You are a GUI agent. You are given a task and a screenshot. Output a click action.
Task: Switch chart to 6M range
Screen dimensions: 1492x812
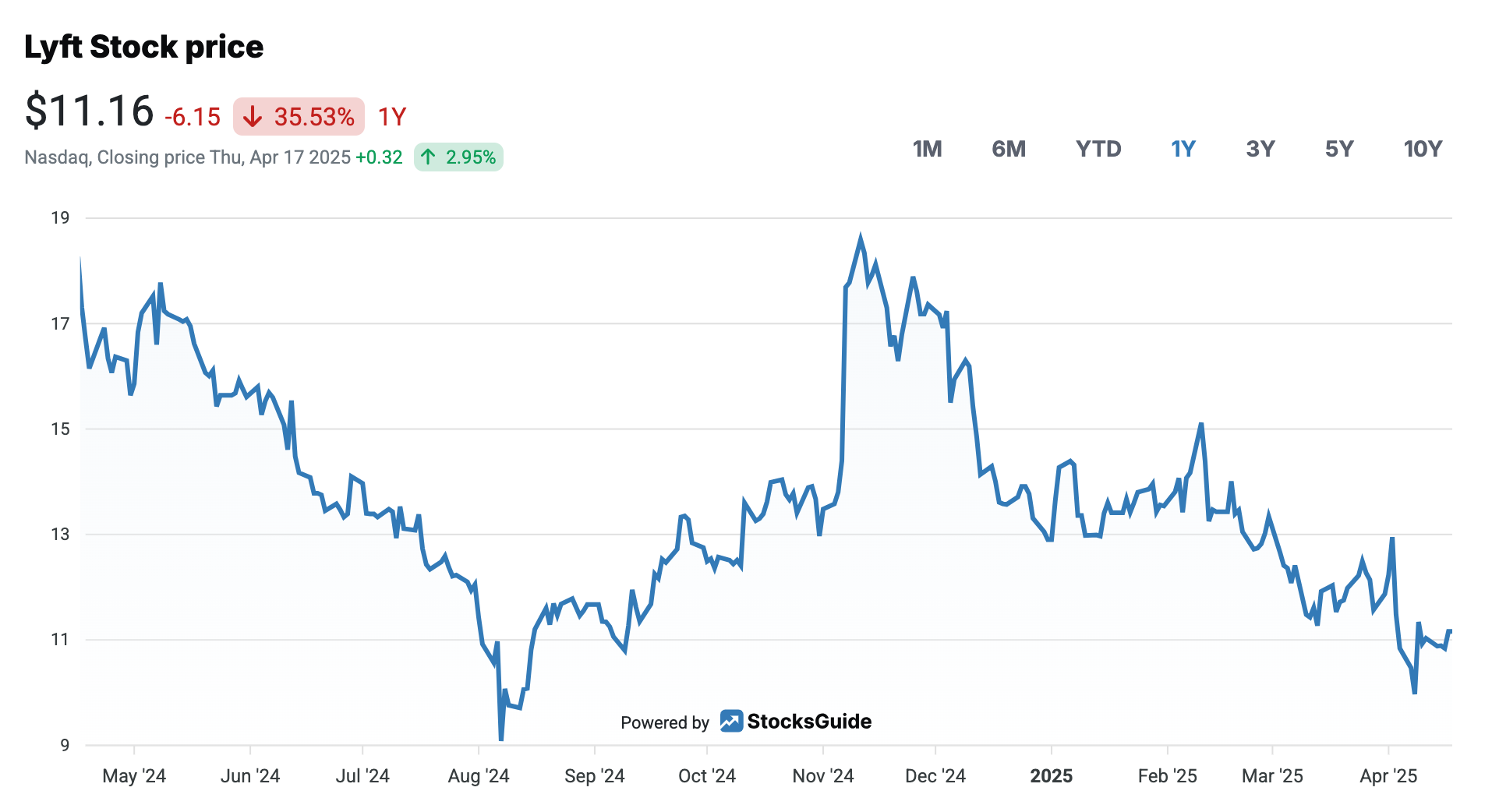pyautogui.click(x=1009, y=149)
